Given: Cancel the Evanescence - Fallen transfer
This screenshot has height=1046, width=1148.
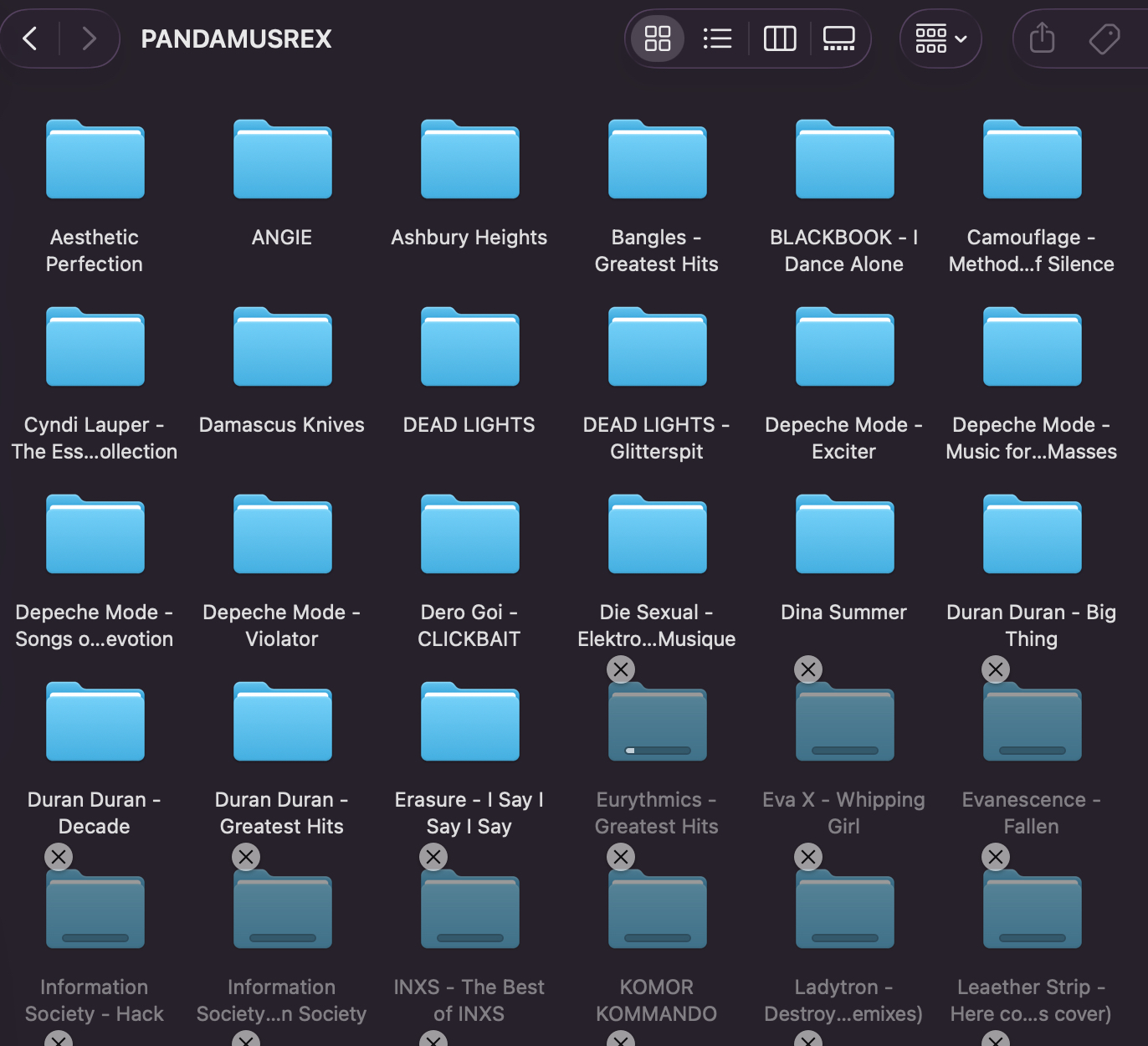Looking at the screenshot, I should pos(996,669).
